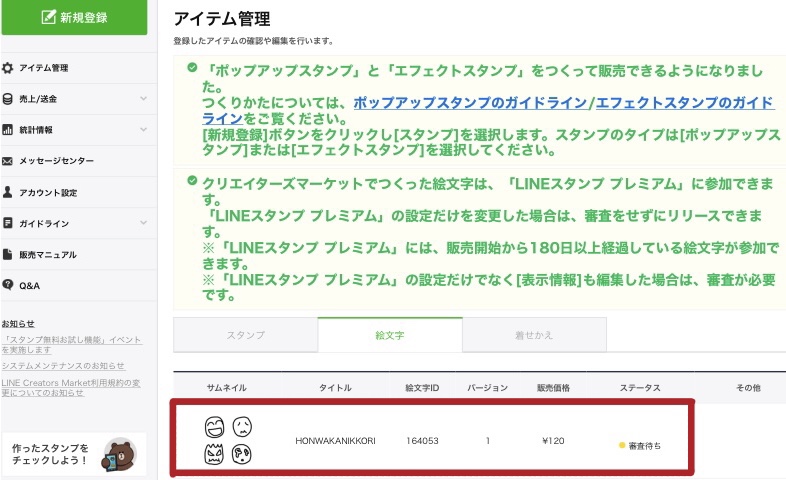
Task: Open ガイドライン sidebar item
Action: click(79, 223)
